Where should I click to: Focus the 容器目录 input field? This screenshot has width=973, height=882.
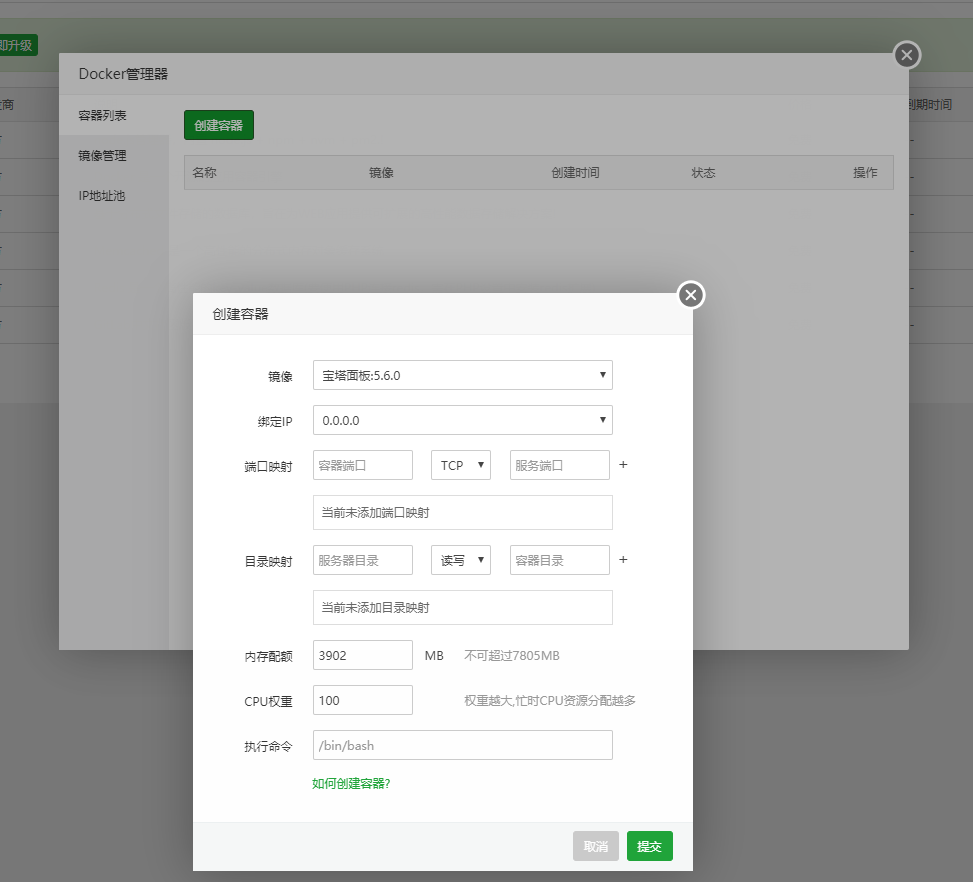(559, 560)
